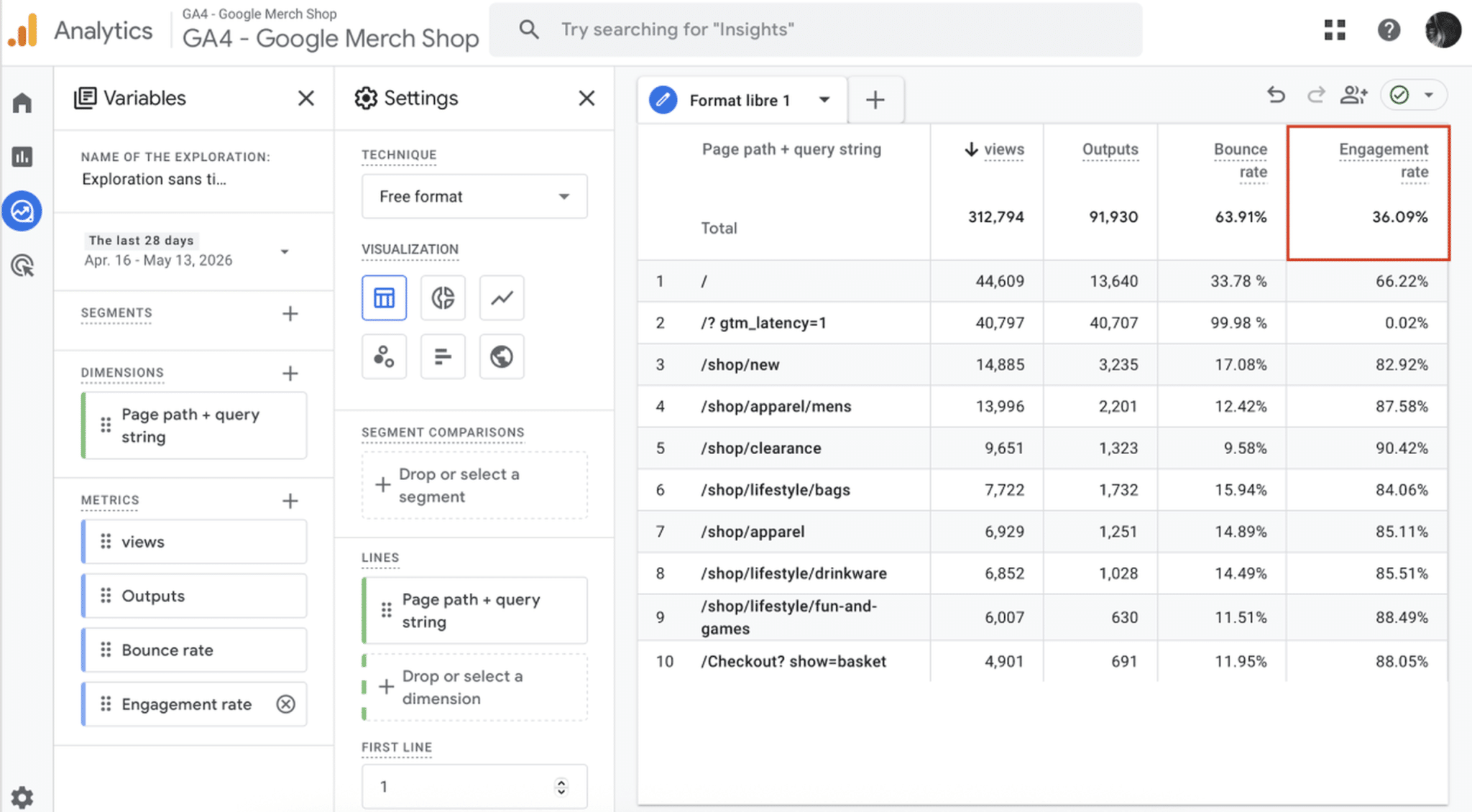
Task: Open Admin gear at bottom left
Action: click(x=22, y=797)
